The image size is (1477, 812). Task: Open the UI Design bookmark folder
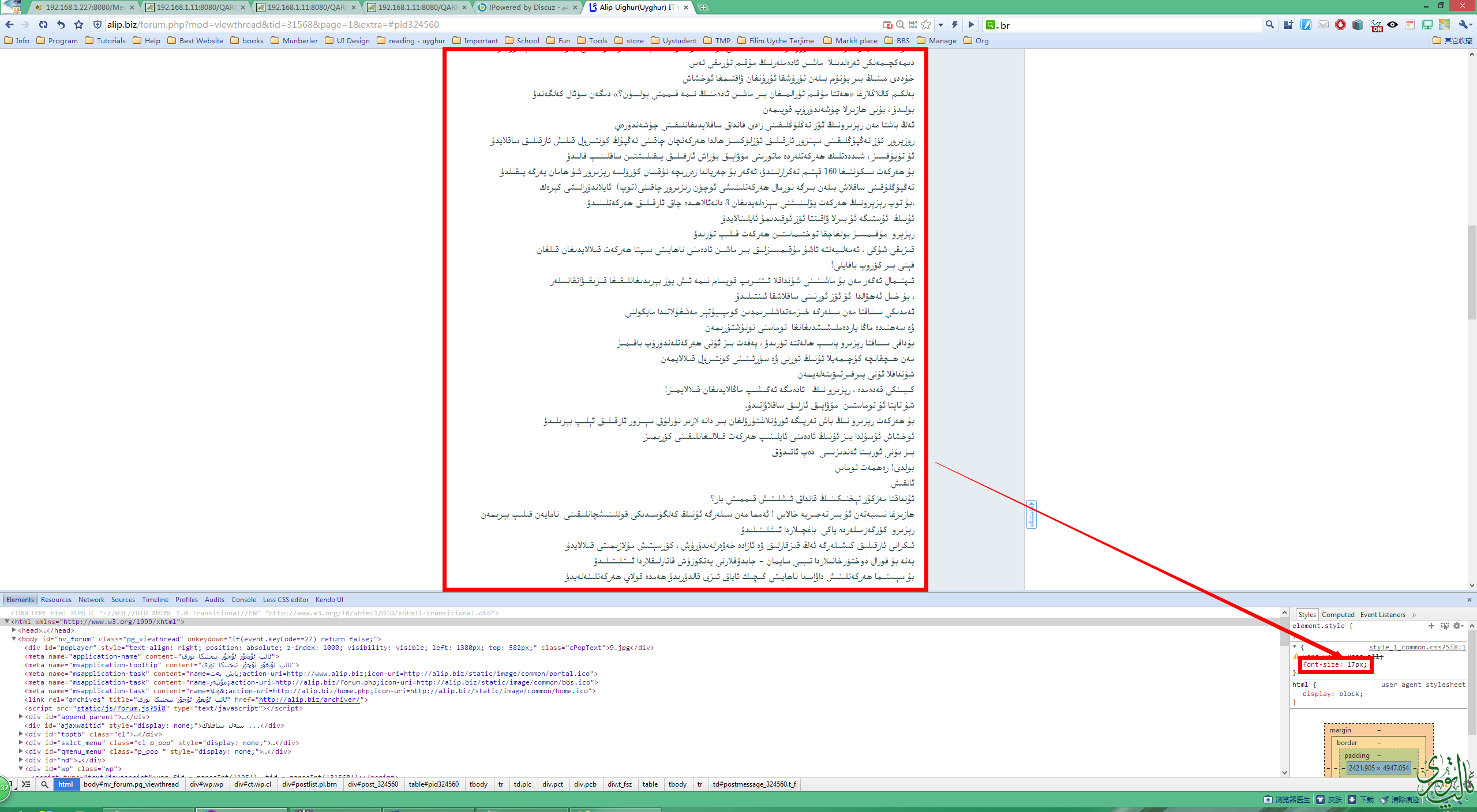(347, 40)
